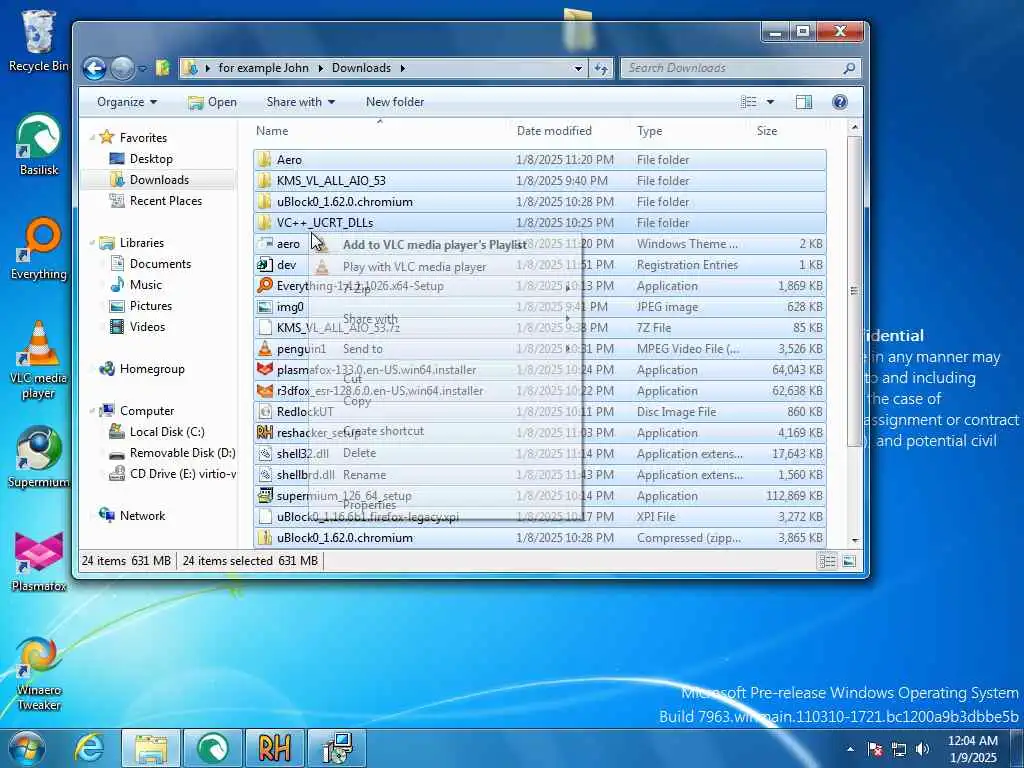
Task: Click New folder button
Action: 395,102
